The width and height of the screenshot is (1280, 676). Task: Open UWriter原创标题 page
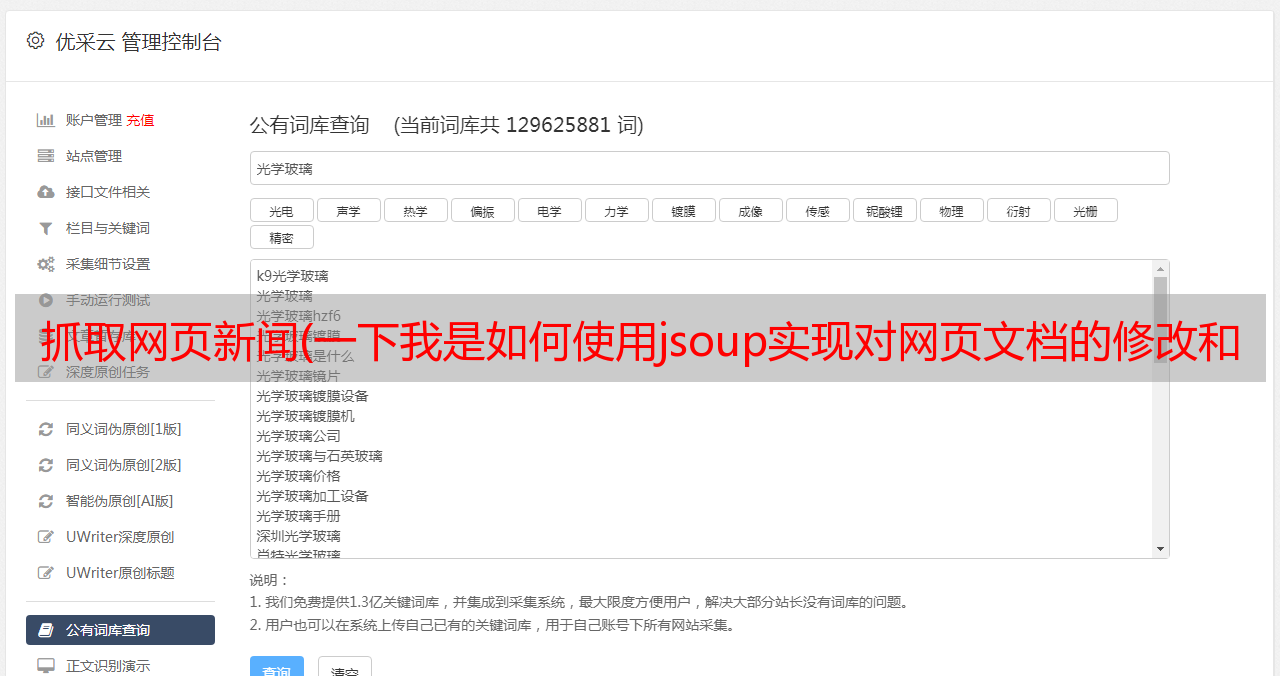point(120,573)
